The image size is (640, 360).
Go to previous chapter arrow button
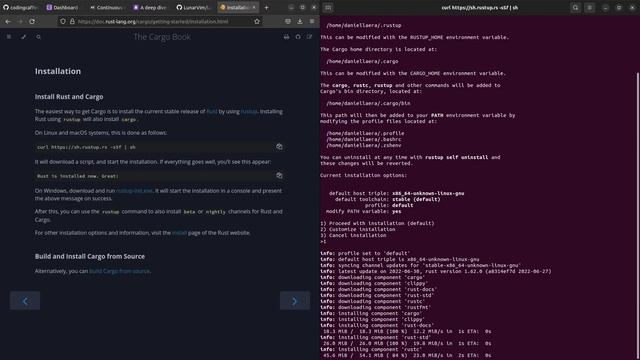click(25, 301)
